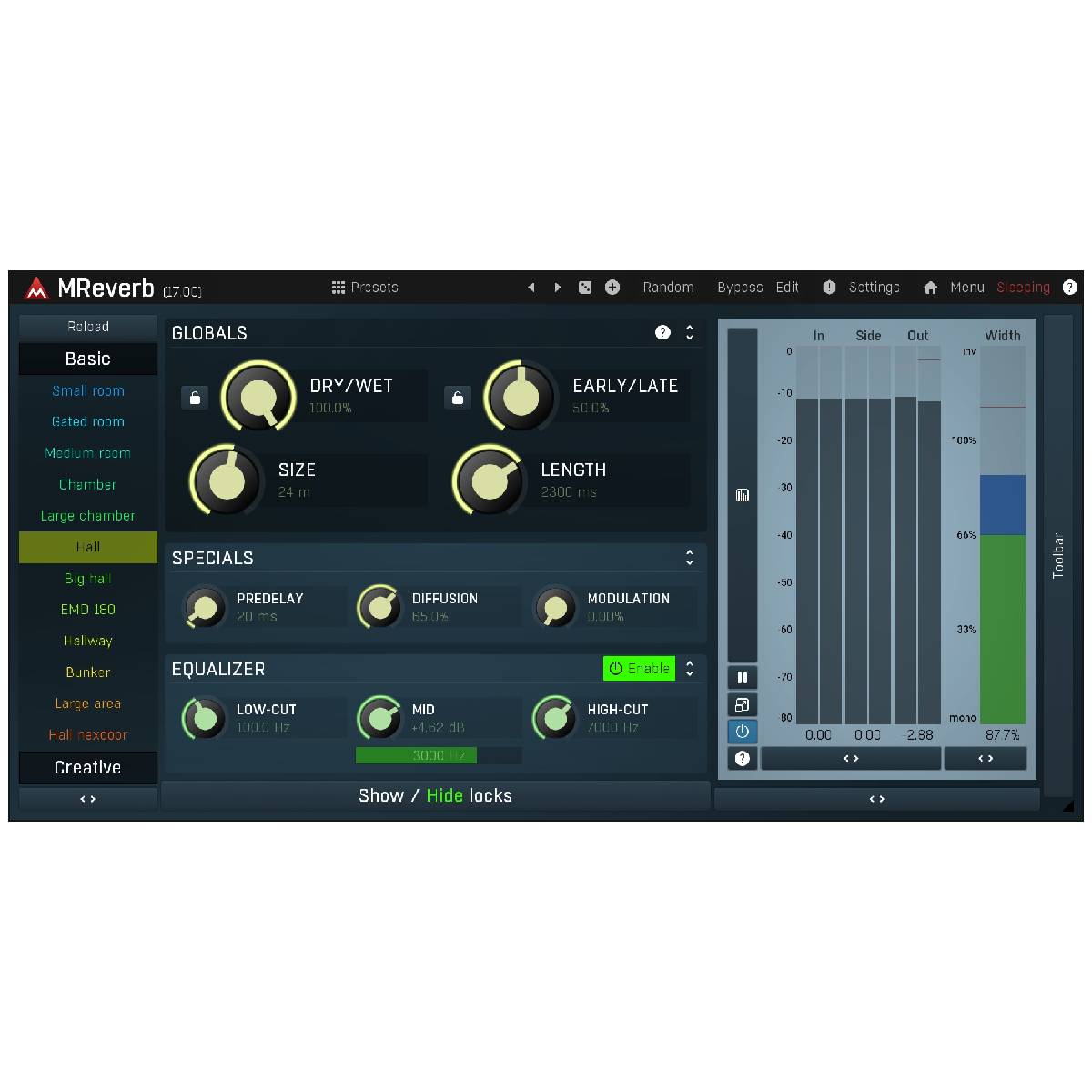Select Large chamber preset

point(88,516)
